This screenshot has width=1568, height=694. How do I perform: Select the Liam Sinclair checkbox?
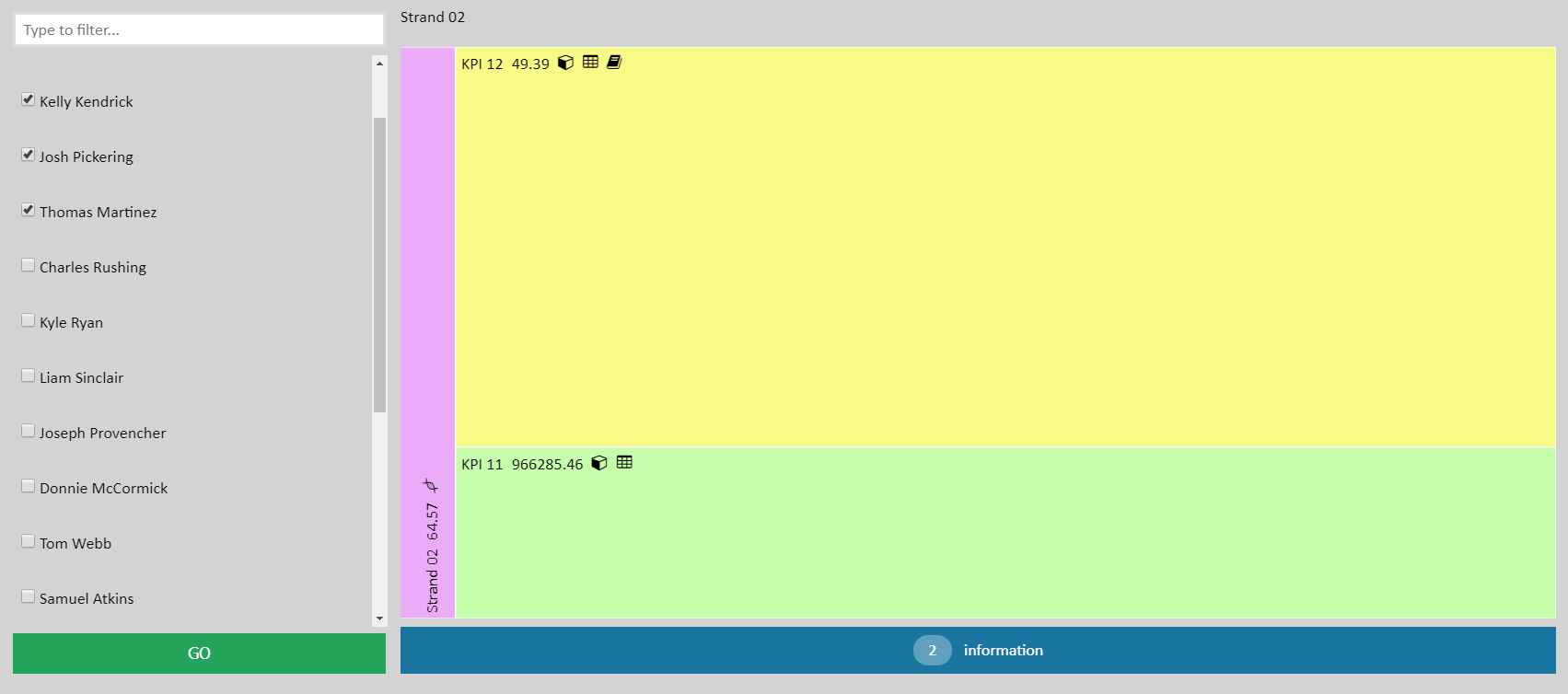pos(29,376)
